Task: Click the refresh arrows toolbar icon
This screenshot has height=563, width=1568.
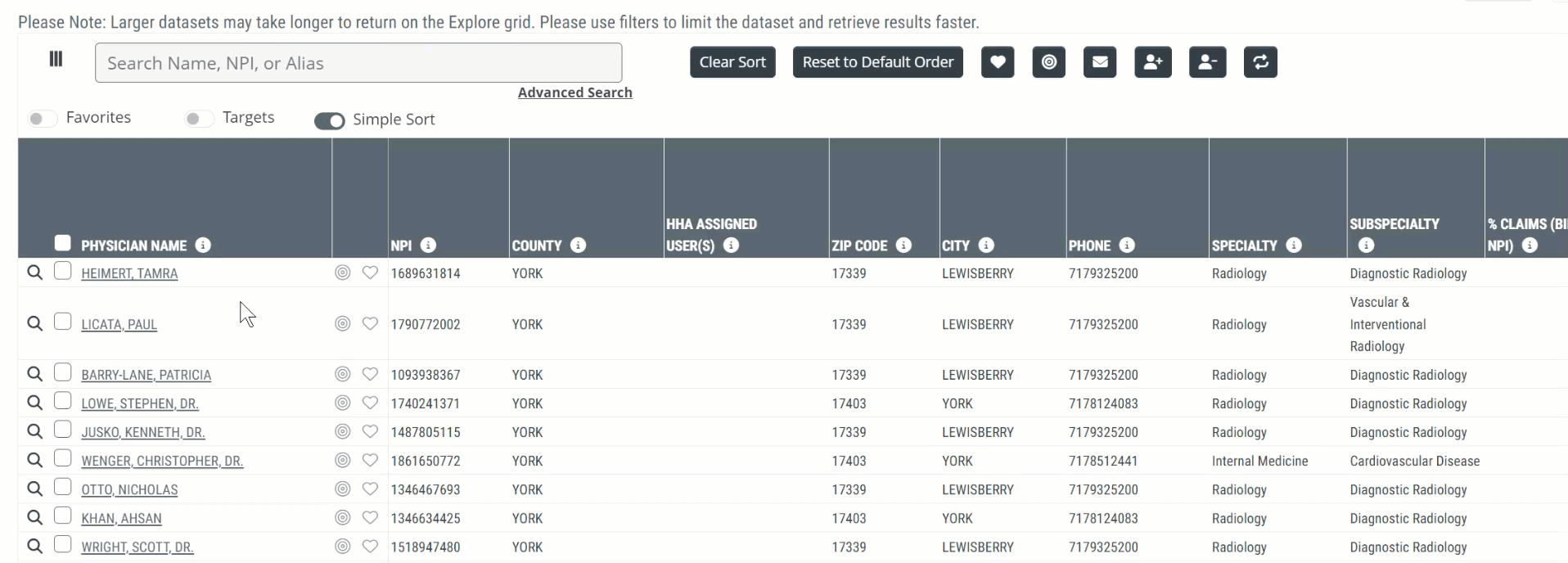Action: 1260,62
